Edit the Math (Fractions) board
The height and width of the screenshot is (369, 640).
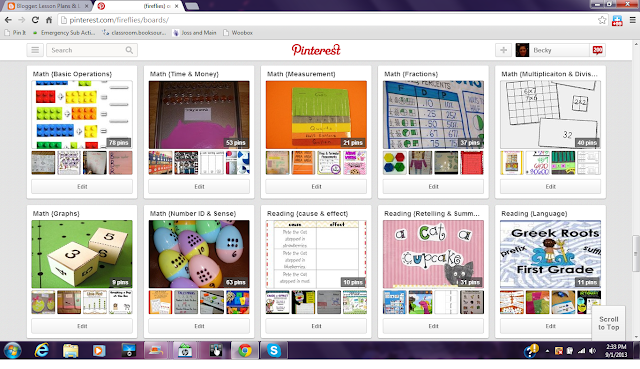tap(433, 187)
